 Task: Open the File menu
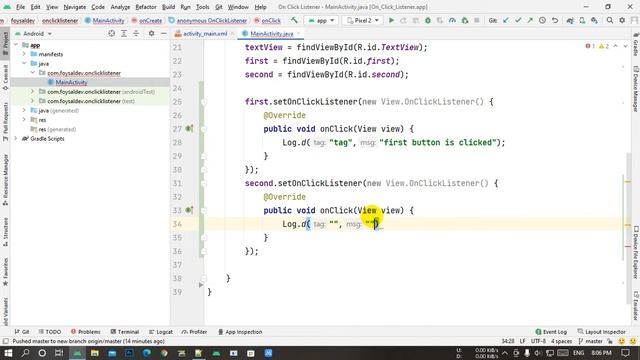coord(20,7)
